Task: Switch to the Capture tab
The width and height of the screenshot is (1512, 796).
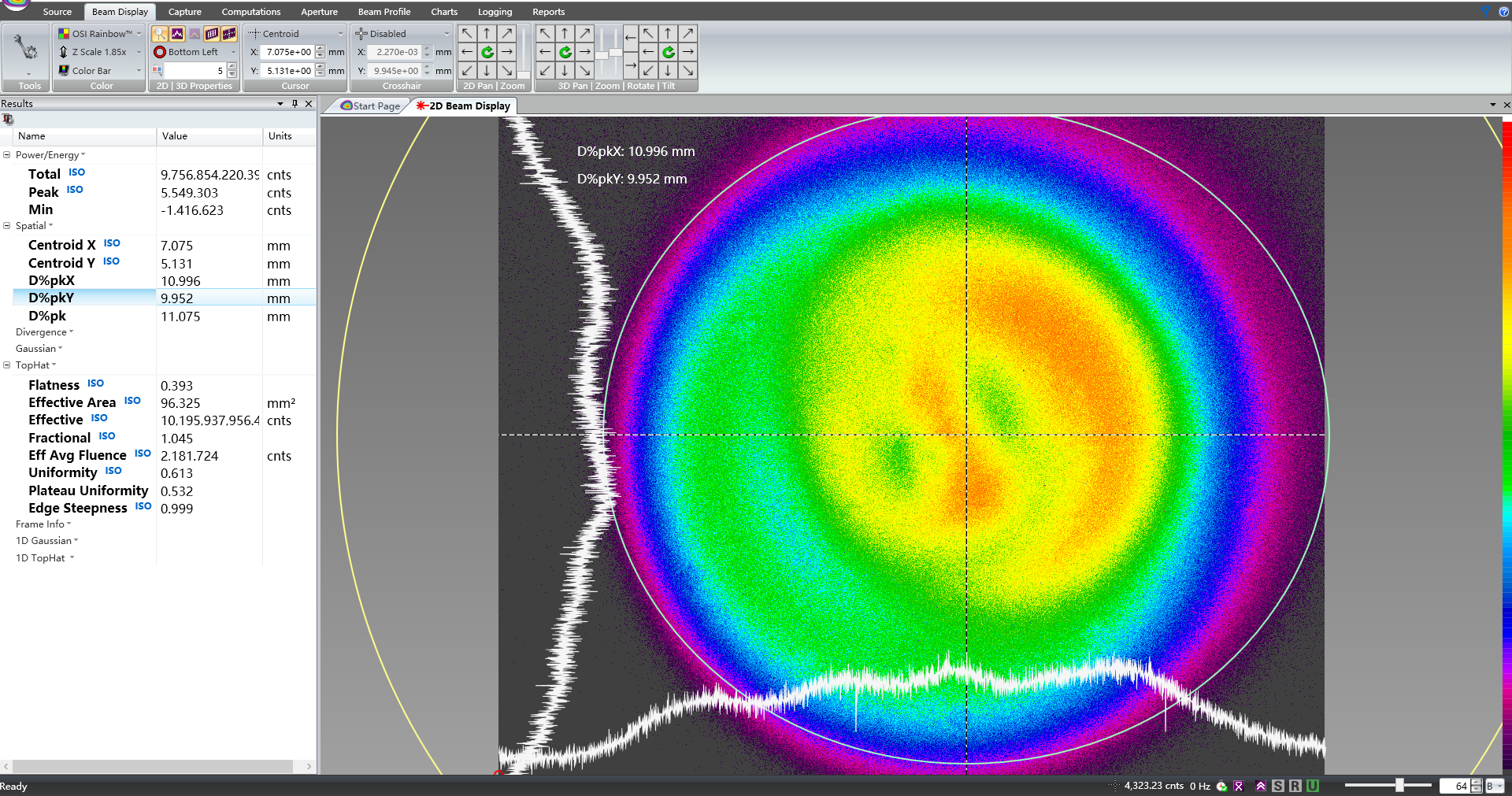Action: tap(184, 12)
